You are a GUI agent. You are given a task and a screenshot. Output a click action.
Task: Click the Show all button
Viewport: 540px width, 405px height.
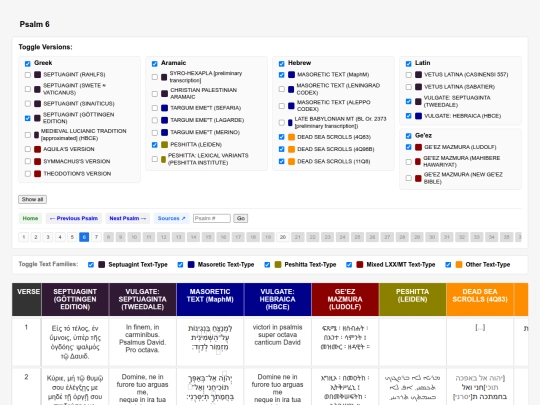tap(32, 199)
